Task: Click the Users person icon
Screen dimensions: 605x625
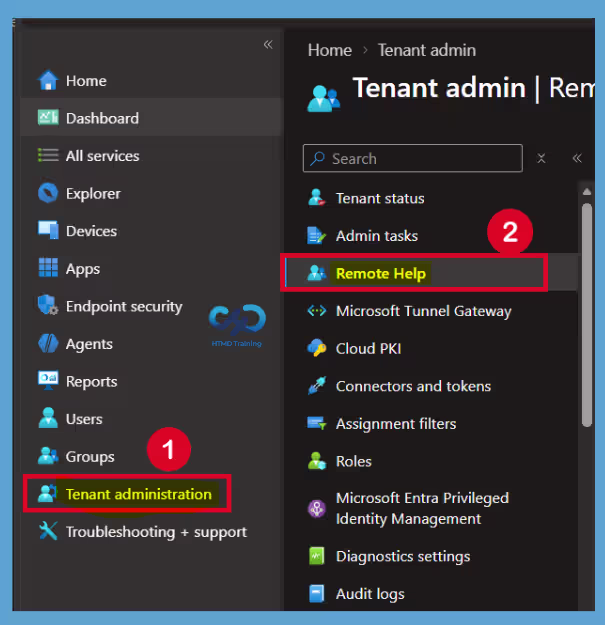Action: coord(48,418)
